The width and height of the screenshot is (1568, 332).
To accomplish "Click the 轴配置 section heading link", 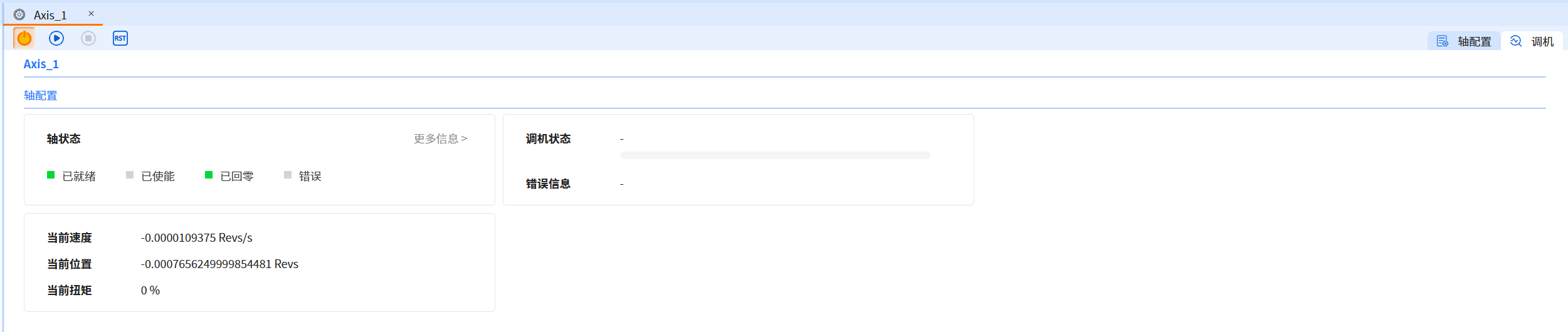I will point(41,95).
